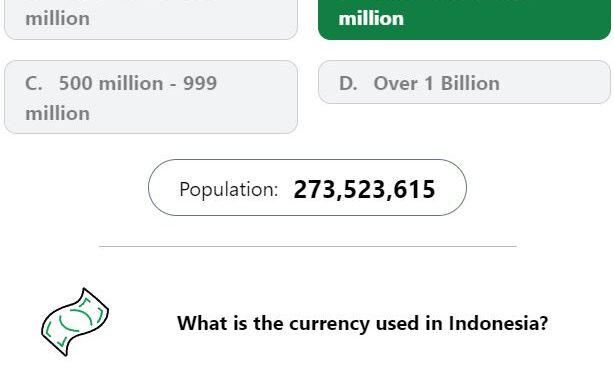Viewport: 614px width, 375px height.
Task: Click the white "million" word in green box
Action: (x=371, y=19)
